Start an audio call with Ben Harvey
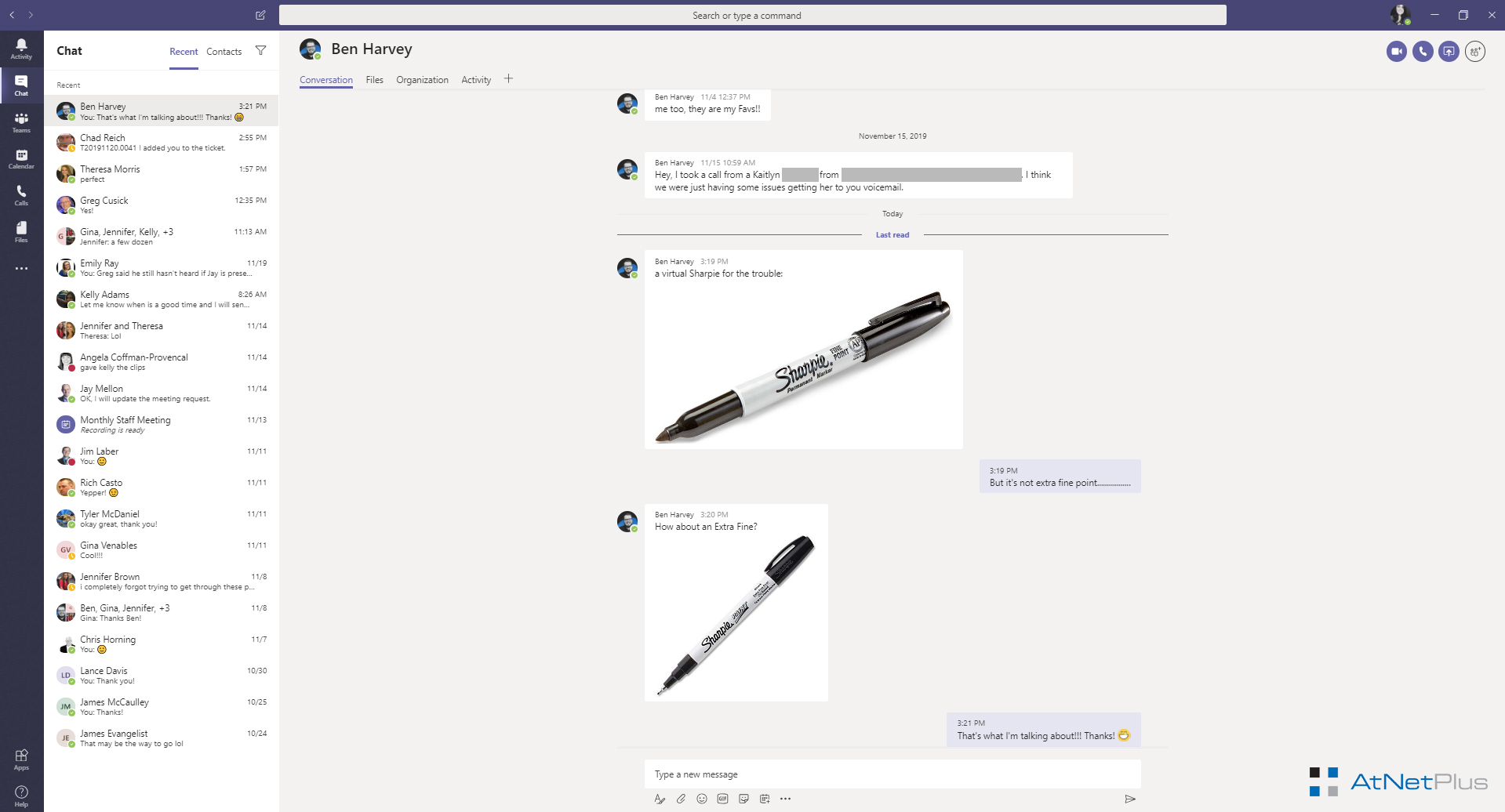 [x=1423, y=52]
